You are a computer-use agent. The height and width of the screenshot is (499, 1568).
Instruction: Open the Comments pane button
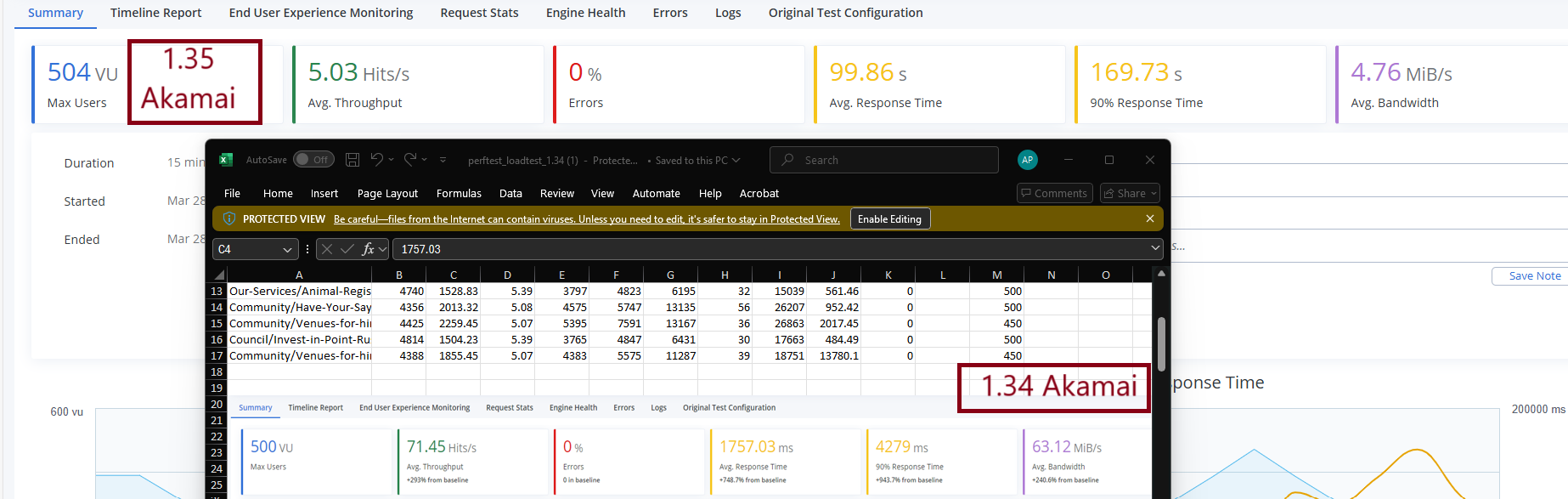click(x=1054, y=193)
